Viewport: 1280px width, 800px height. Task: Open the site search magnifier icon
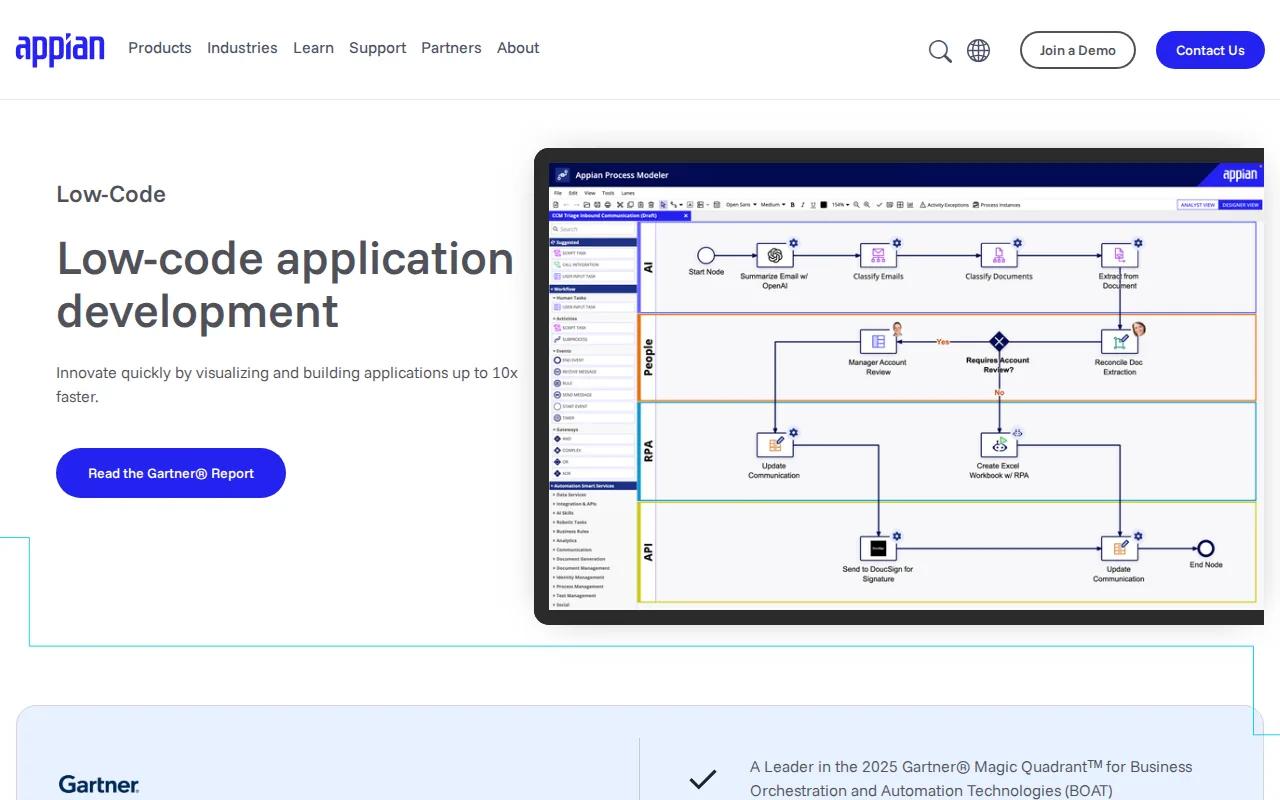[940, 51]
